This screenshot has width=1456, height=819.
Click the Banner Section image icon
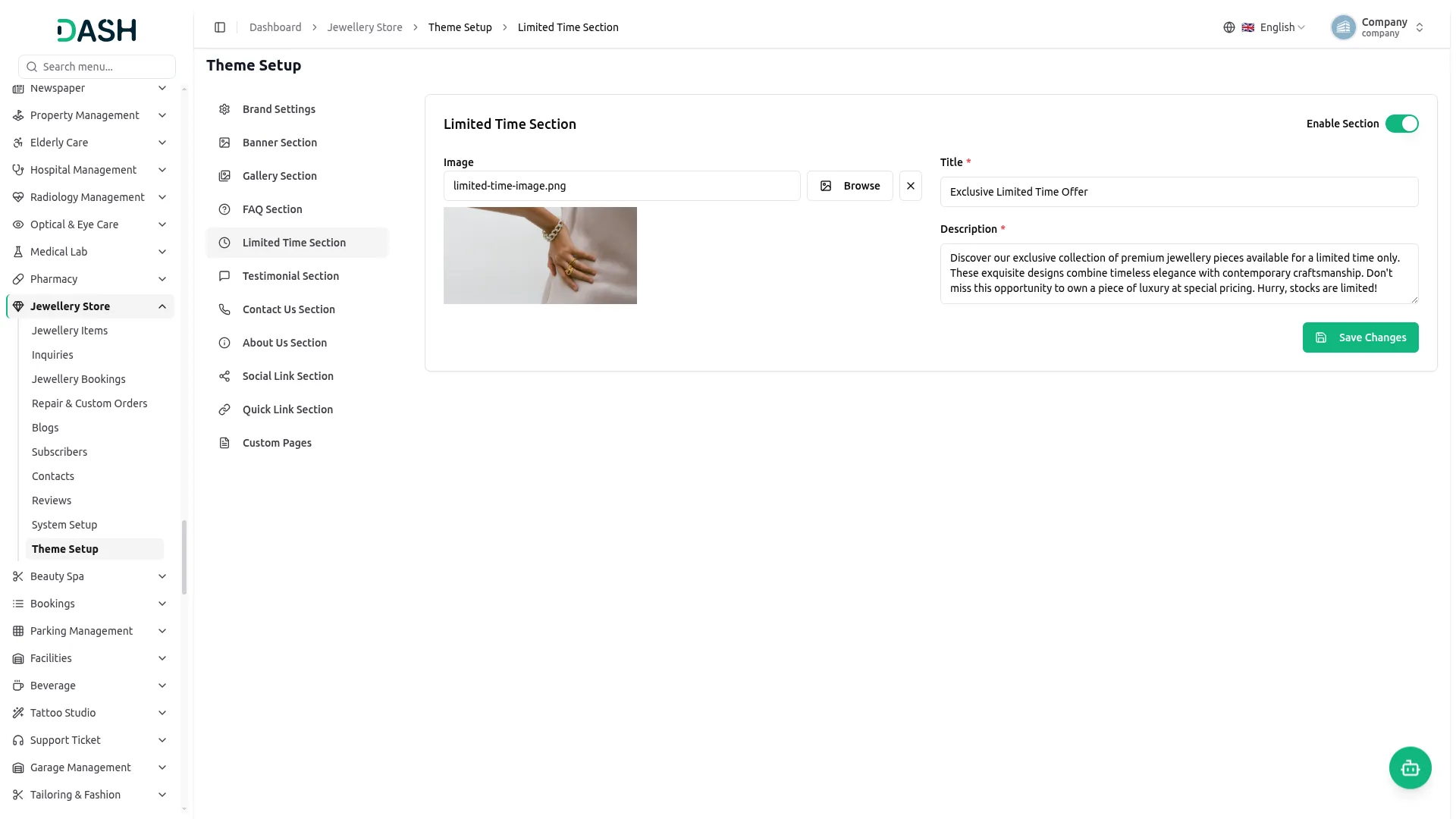224,143
